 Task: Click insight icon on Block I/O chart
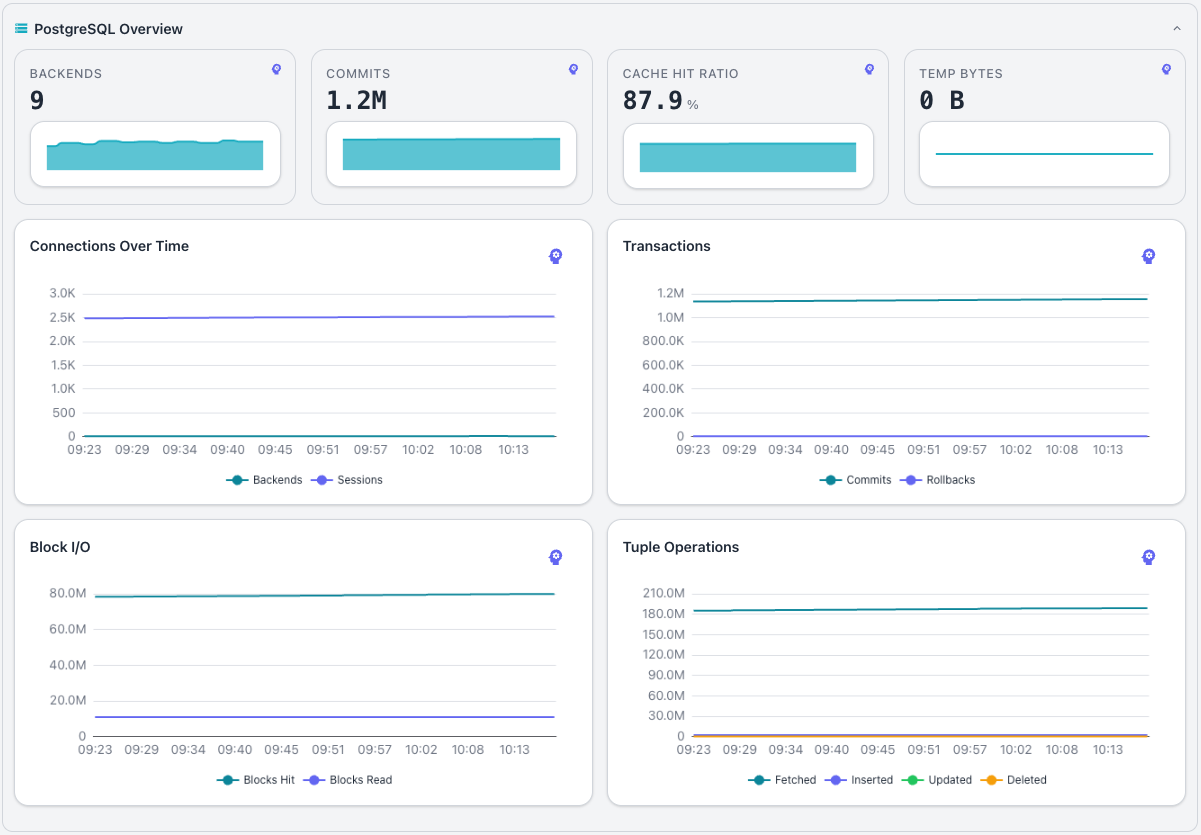(x=556, y=557)
